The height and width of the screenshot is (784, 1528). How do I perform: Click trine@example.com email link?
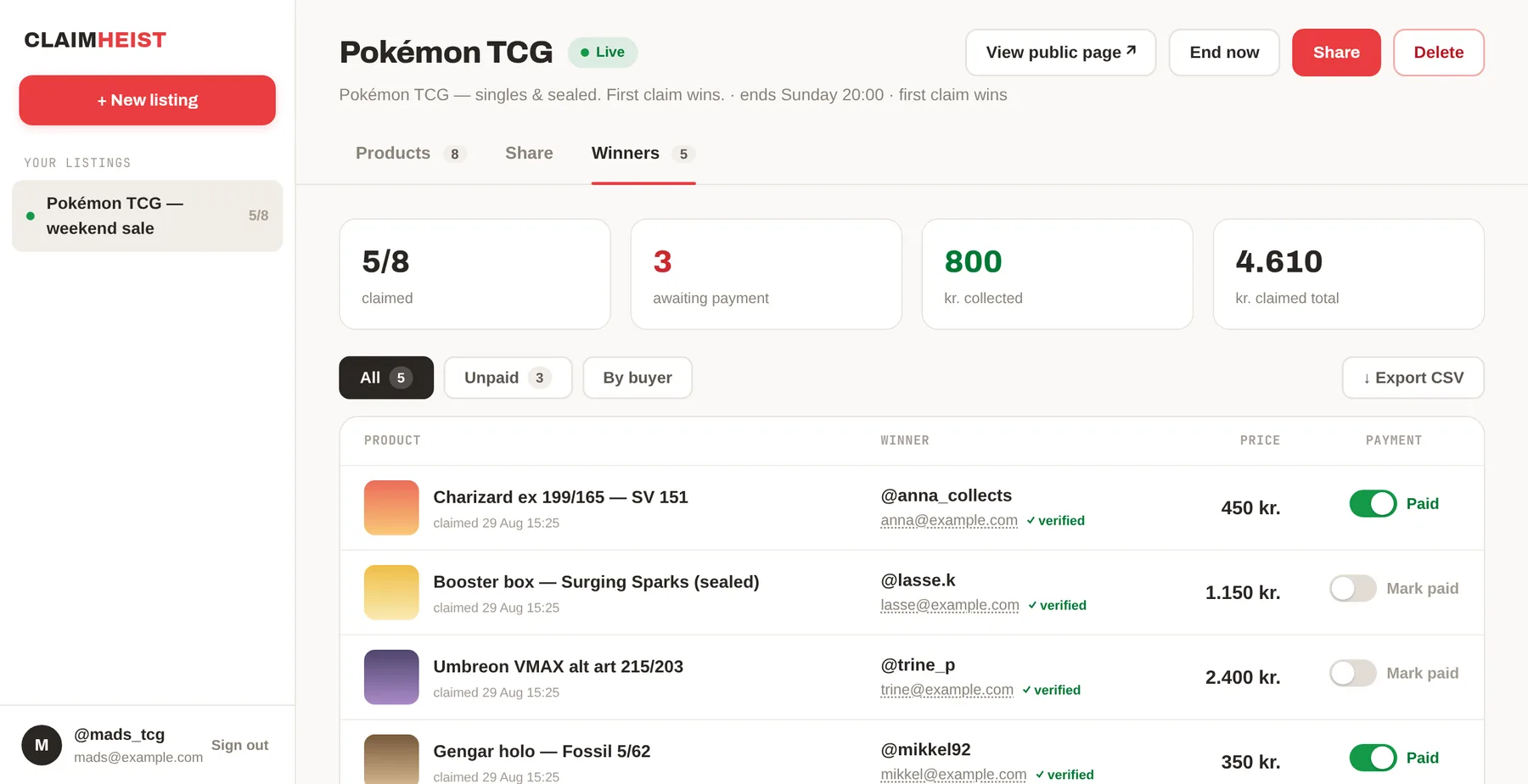947,690
